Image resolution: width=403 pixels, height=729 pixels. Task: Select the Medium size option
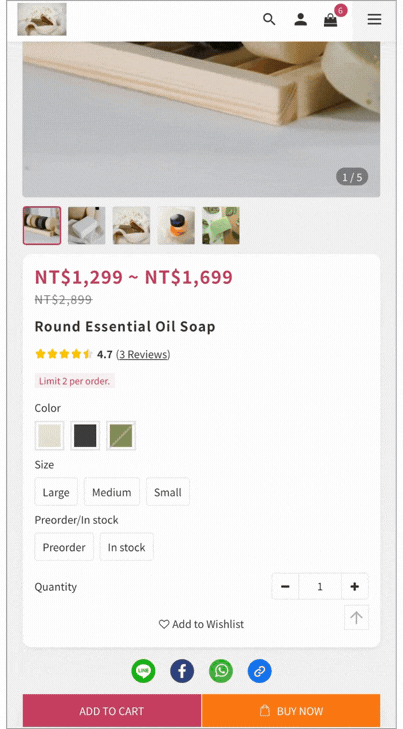pyautogui.click(x=112, y=491)
